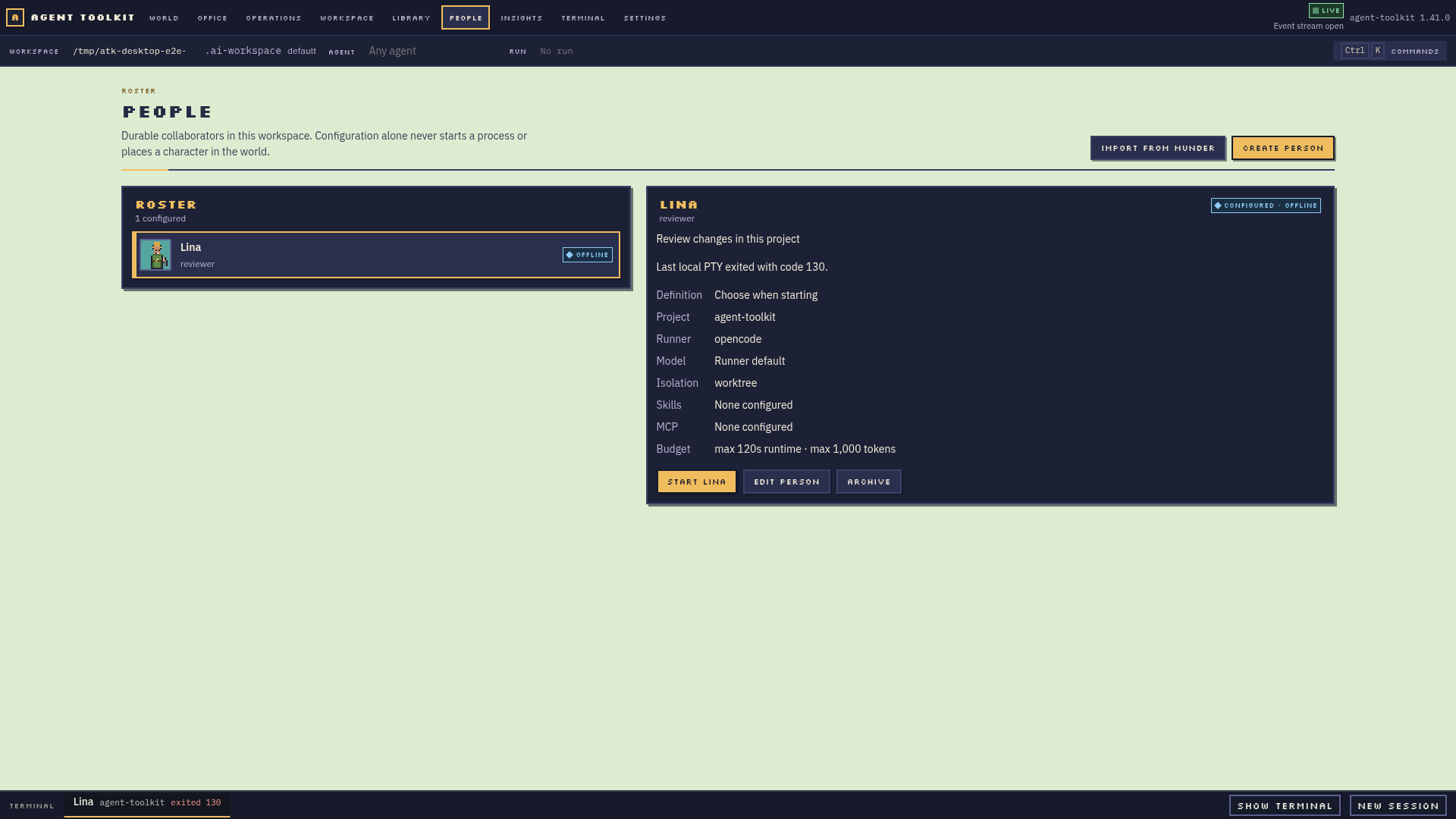Click the Create Person button
The height and width of the screenshot is (819, 1456).
[x=1283, y=148]
